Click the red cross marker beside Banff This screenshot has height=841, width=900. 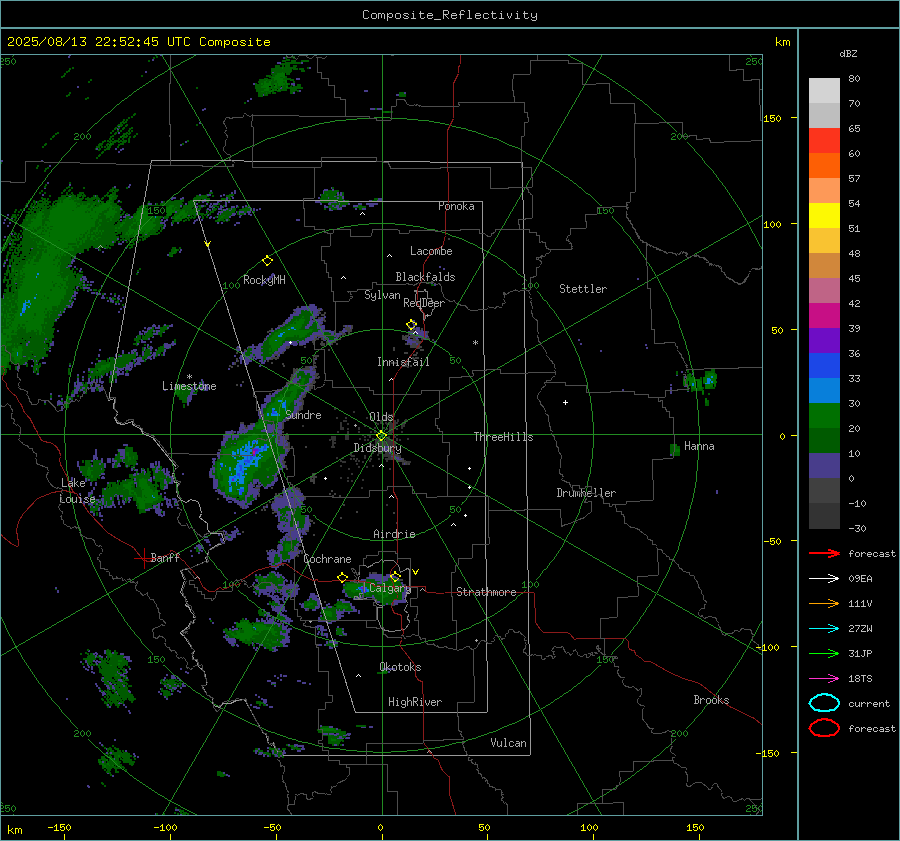coord(143,558)
